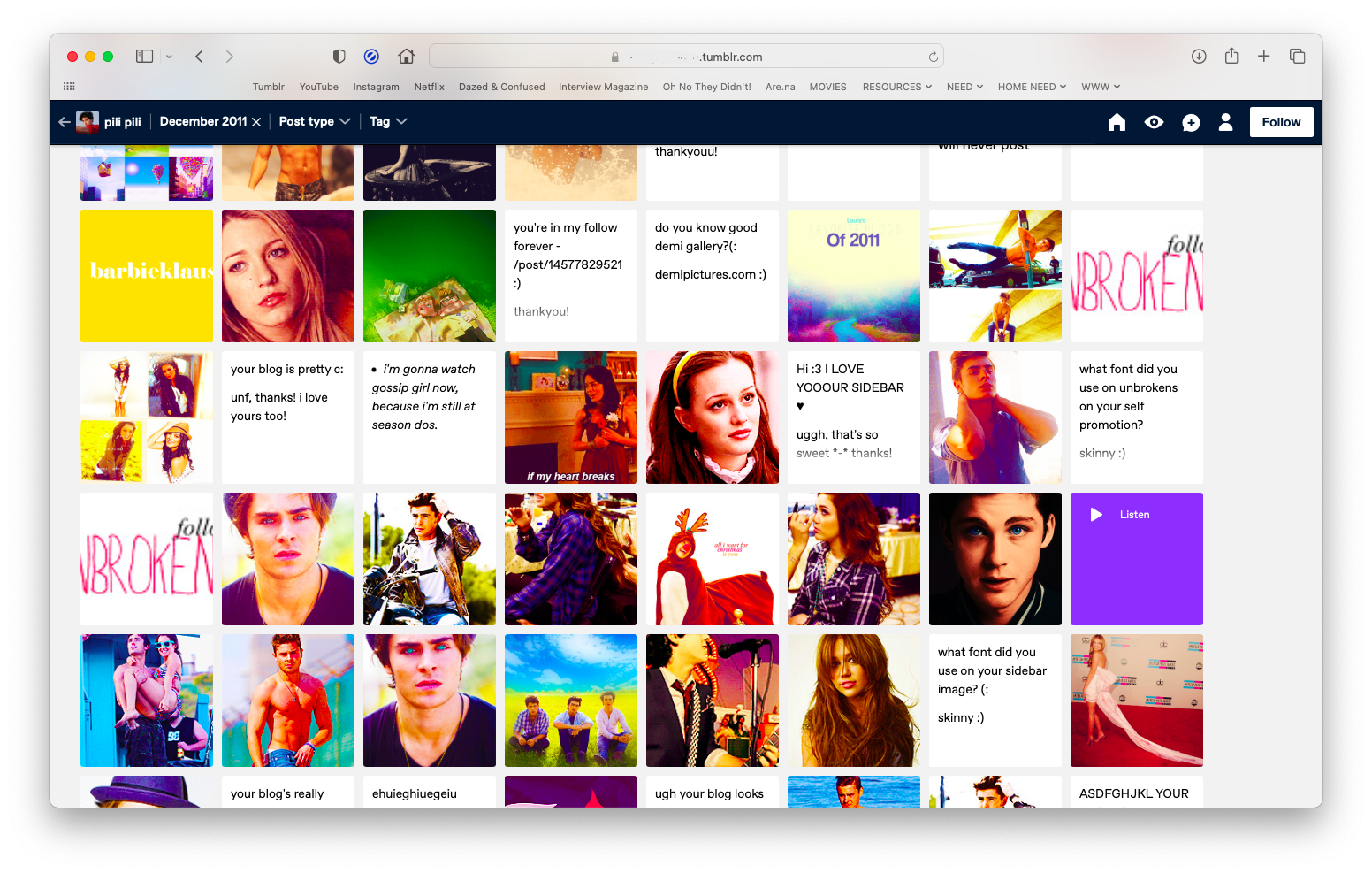Expand the Tag filter dropdown
The height and width of the screenshot is (873, 1372).
[x=388, y=121]
